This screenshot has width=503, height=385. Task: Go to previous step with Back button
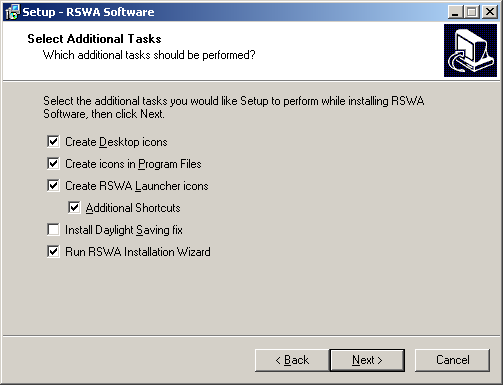click(292, 360)
